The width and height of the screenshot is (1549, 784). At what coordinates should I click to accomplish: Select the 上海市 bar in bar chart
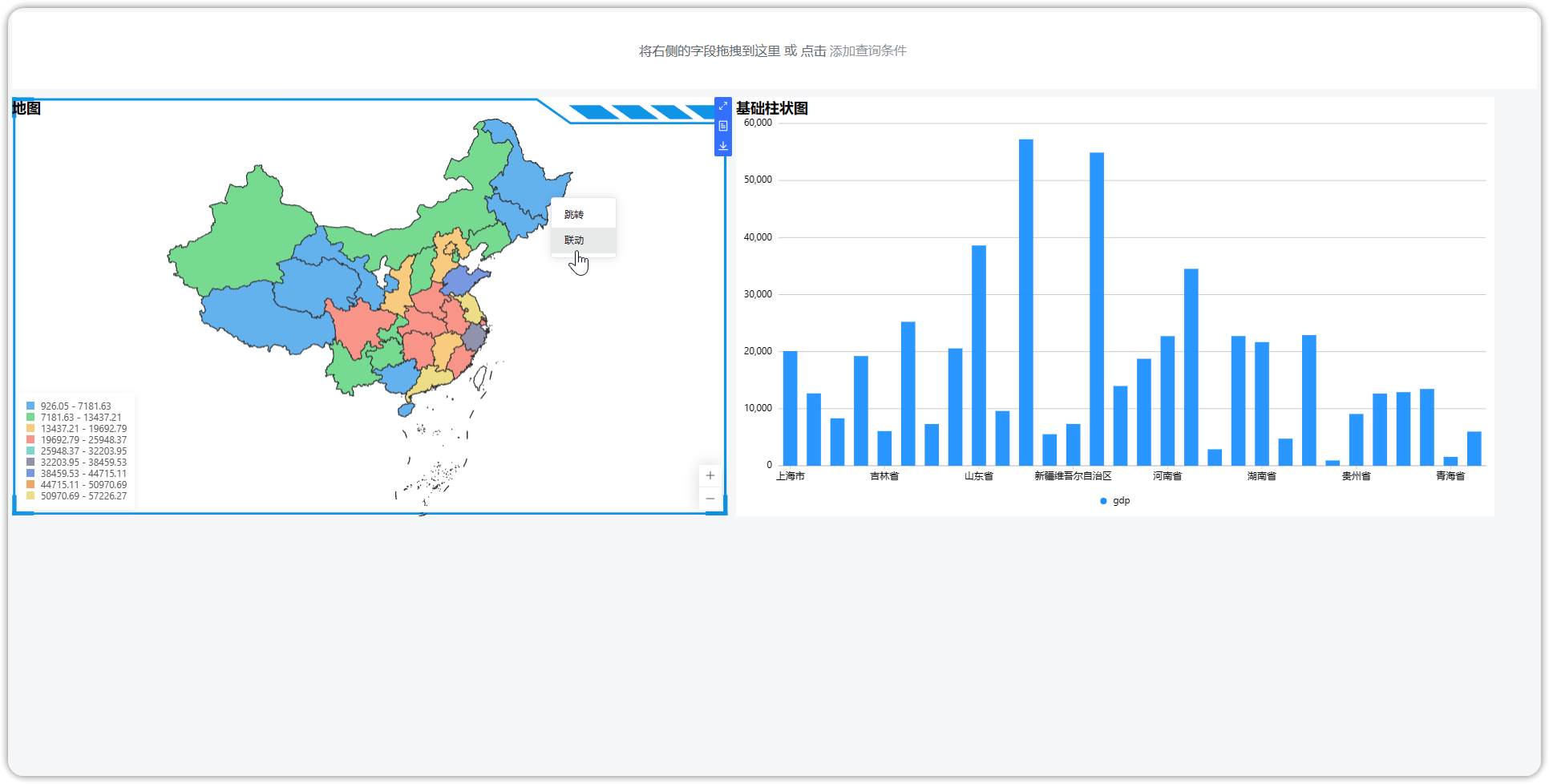click(790, 408)
